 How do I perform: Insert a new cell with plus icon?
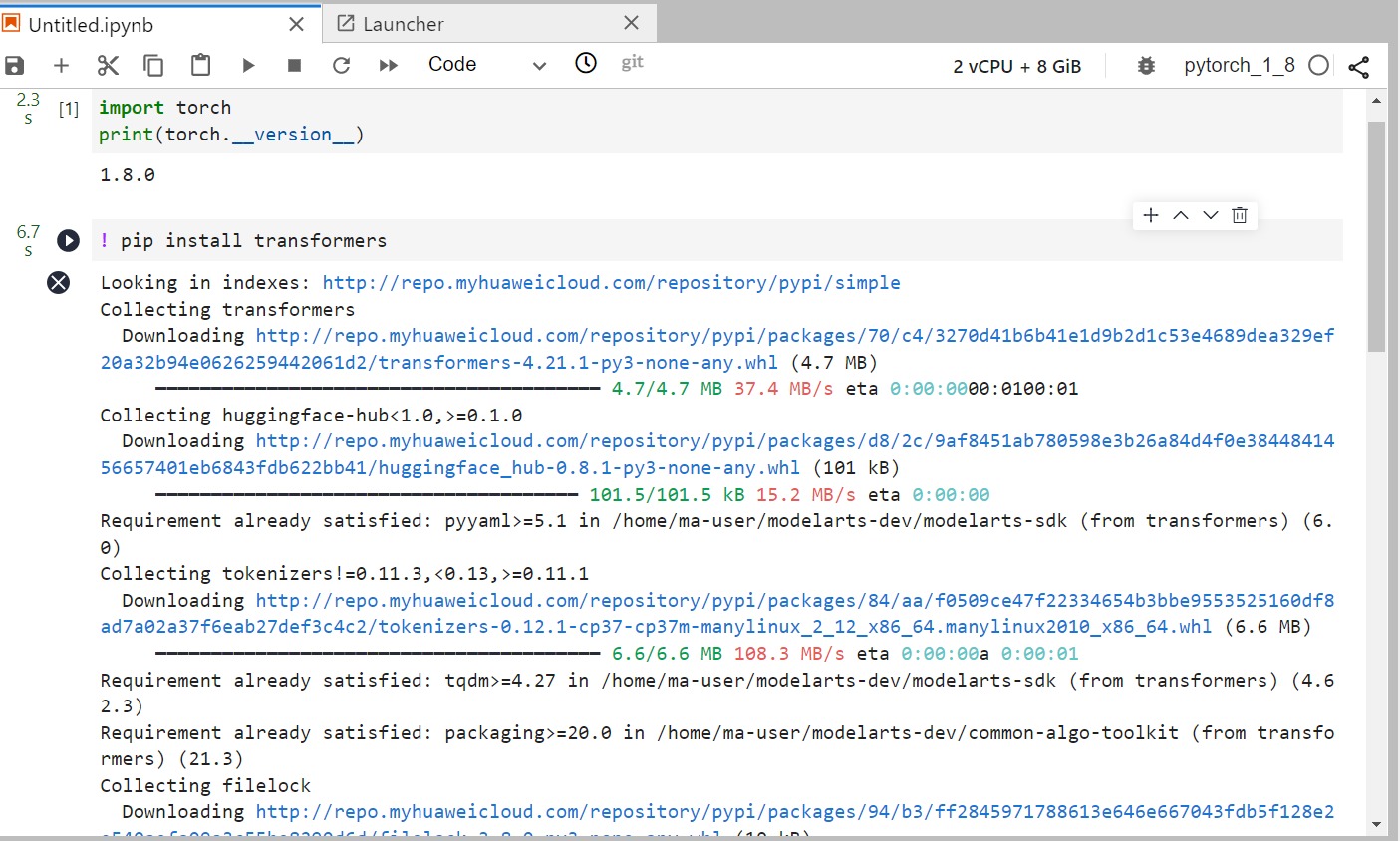coord(61,66)
